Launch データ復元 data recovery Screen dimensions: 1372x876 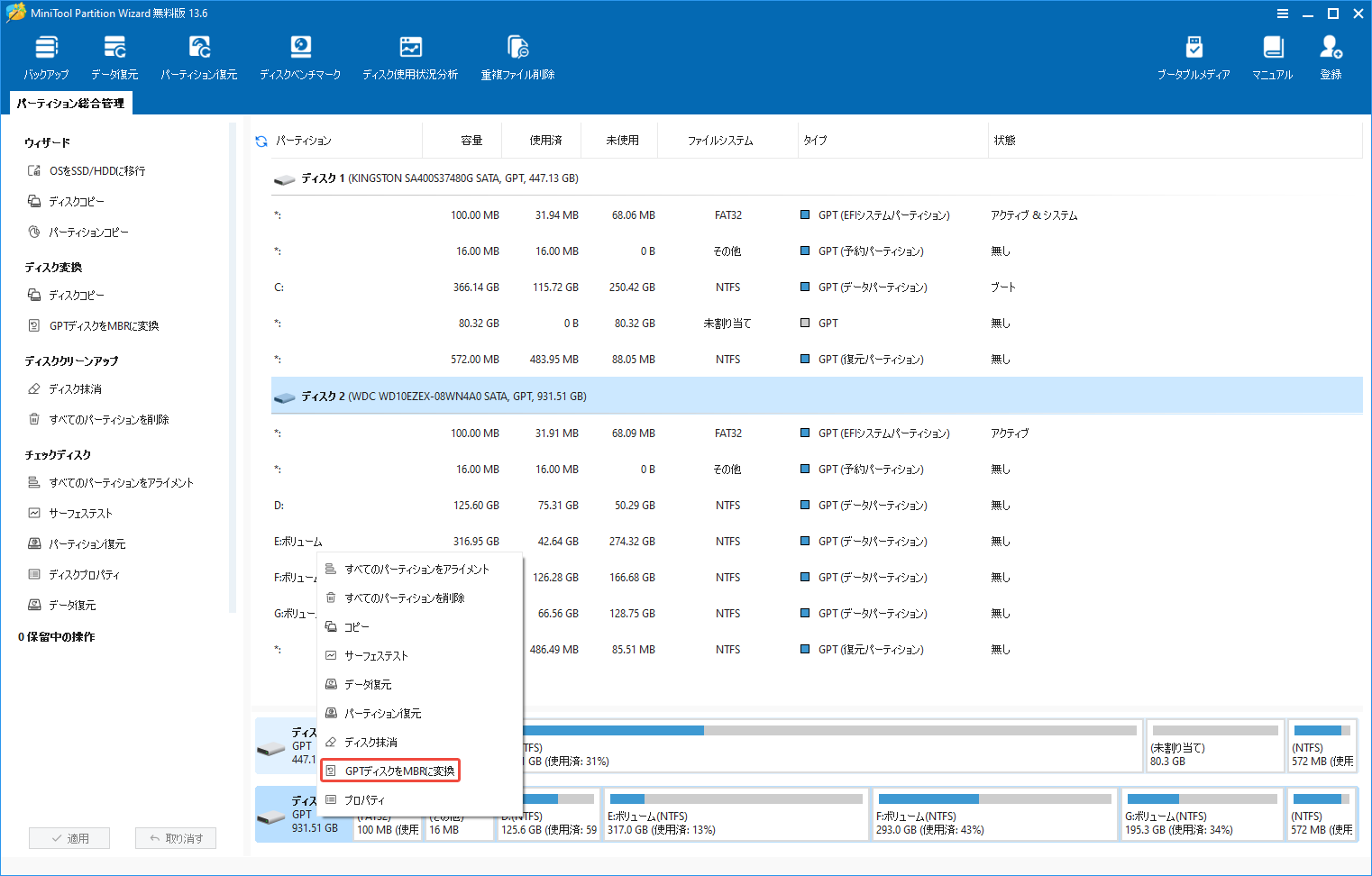pos(114,56)
